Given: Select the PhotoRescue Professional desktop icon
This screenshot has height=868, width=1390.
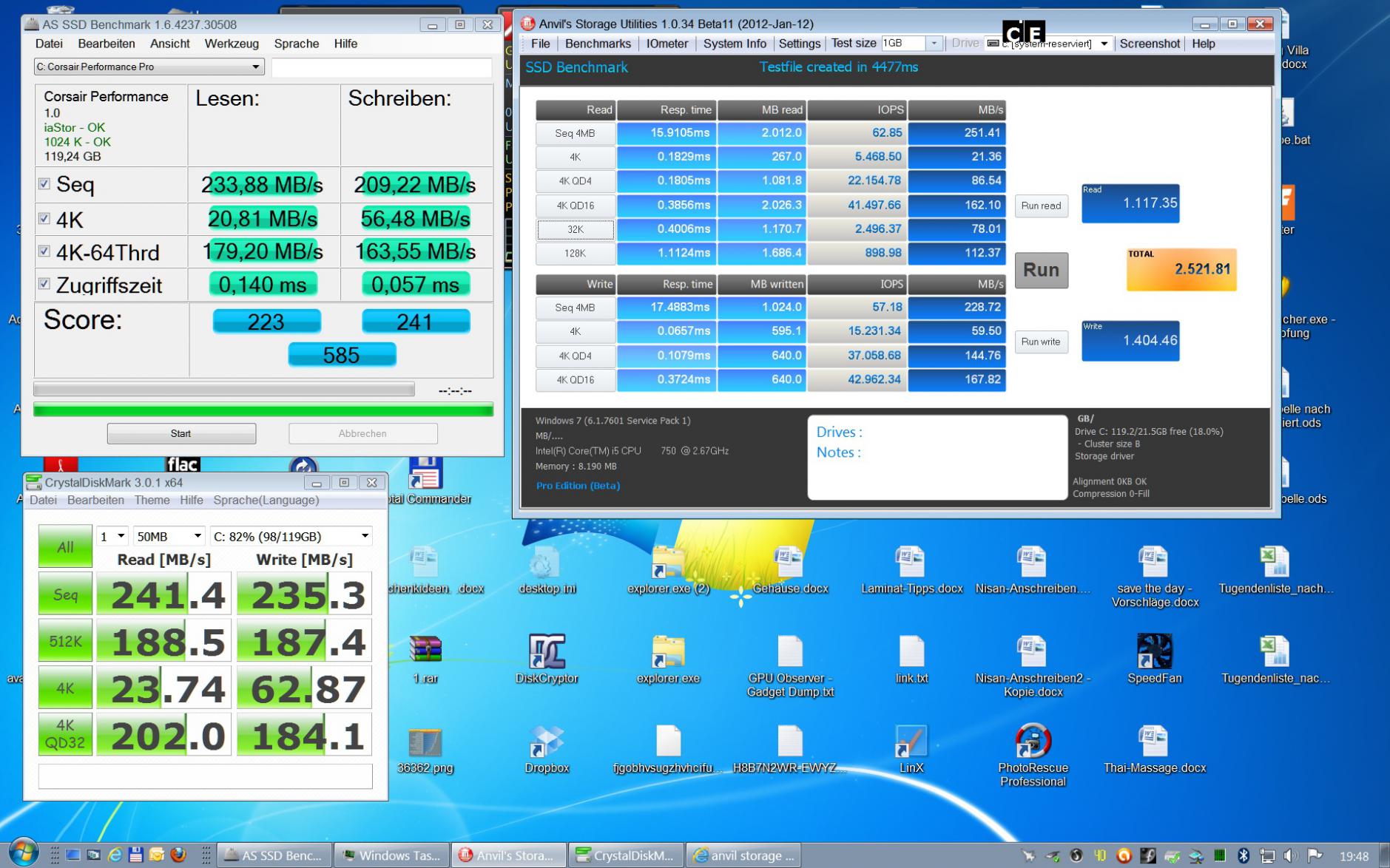Looking at the screenshot, I should tap(1033, 755).
